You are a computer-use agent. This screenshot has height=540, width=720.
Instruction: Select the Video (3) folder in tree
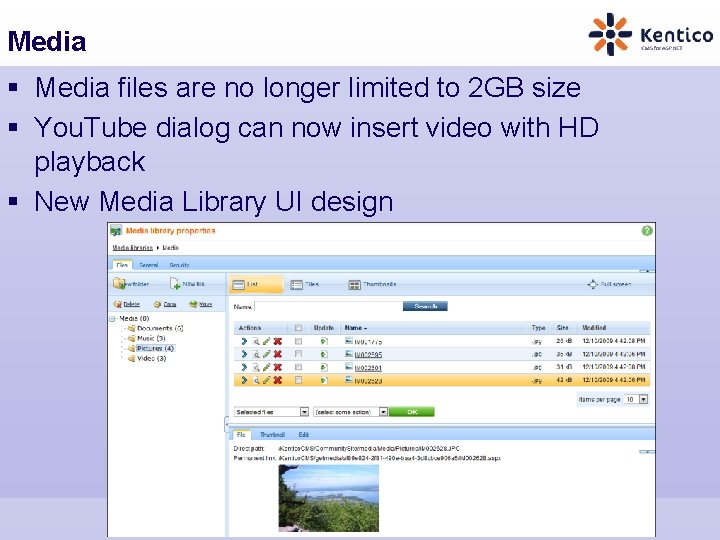[152, 359]
